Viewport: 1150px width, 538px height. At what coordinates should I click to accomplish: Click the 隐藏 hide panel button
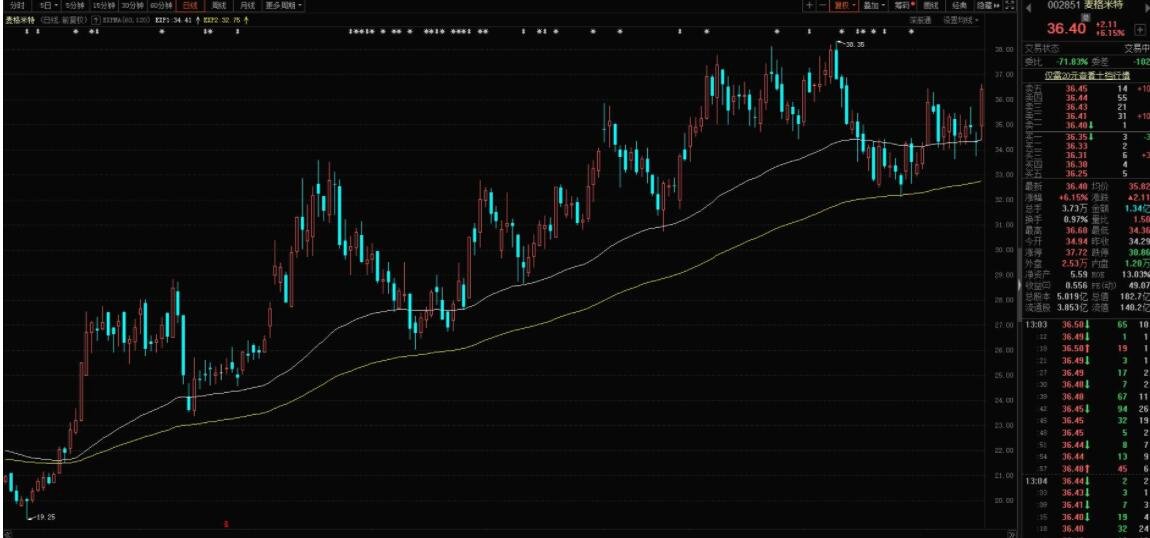coord(988,5)
